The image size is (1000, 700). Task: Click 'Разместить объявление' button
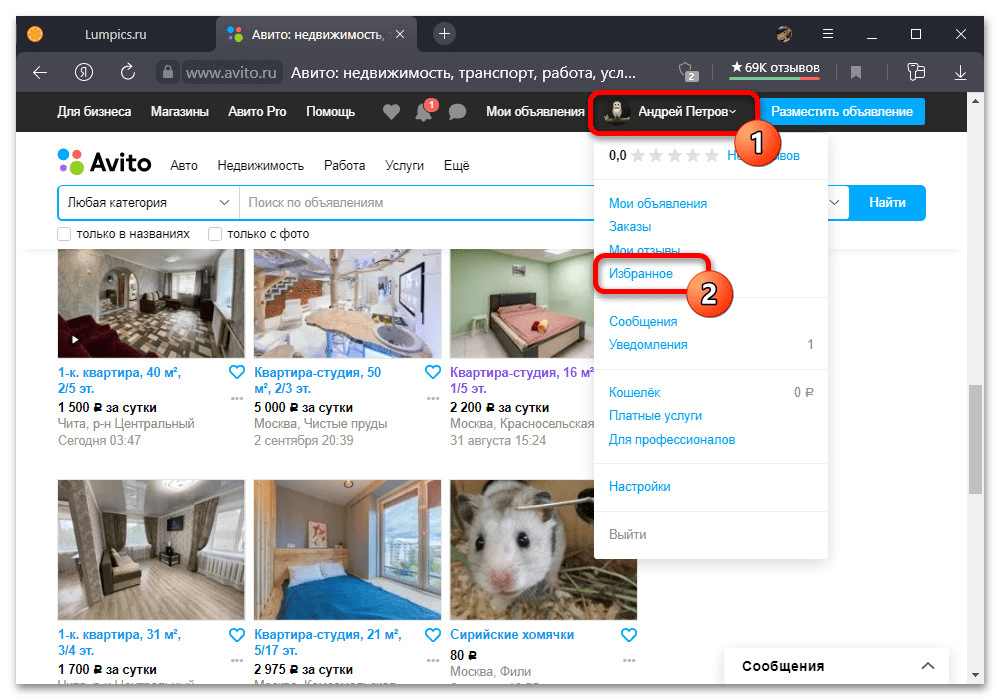[841, 112]
